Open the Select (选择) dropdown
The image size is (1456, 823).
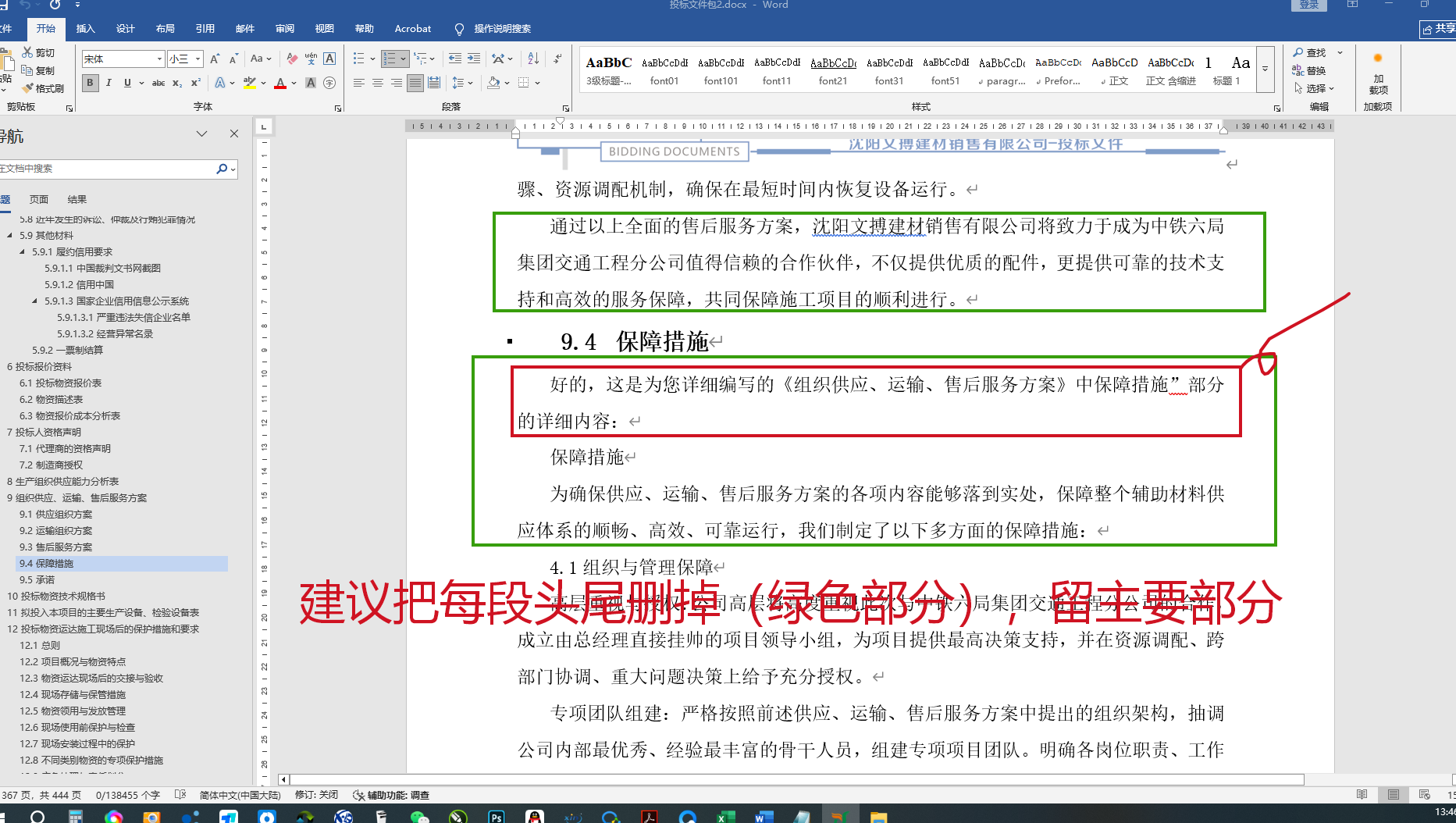[1313, 88]
